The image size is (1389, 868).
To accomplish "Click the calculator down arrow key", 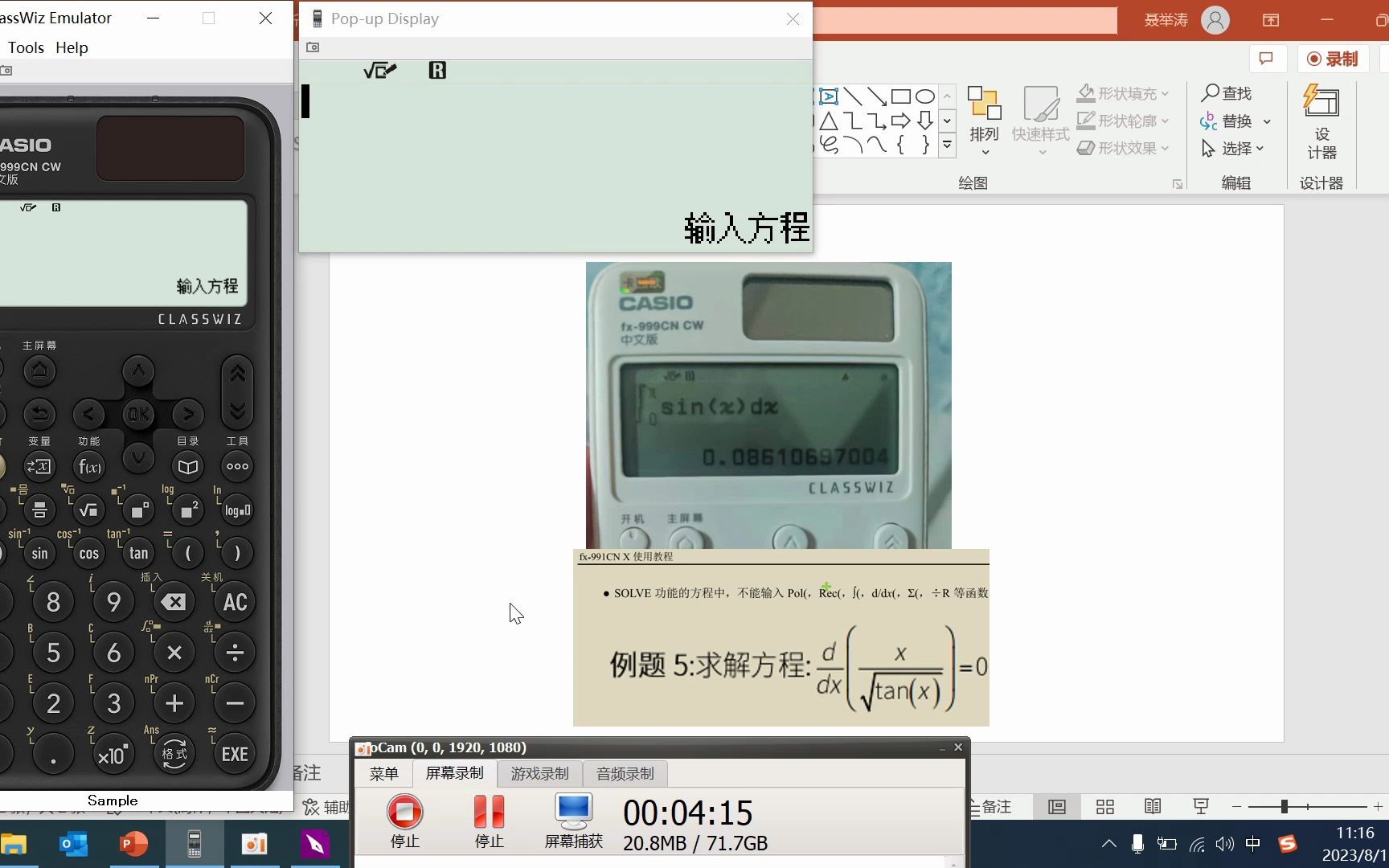I will [138, 457].
